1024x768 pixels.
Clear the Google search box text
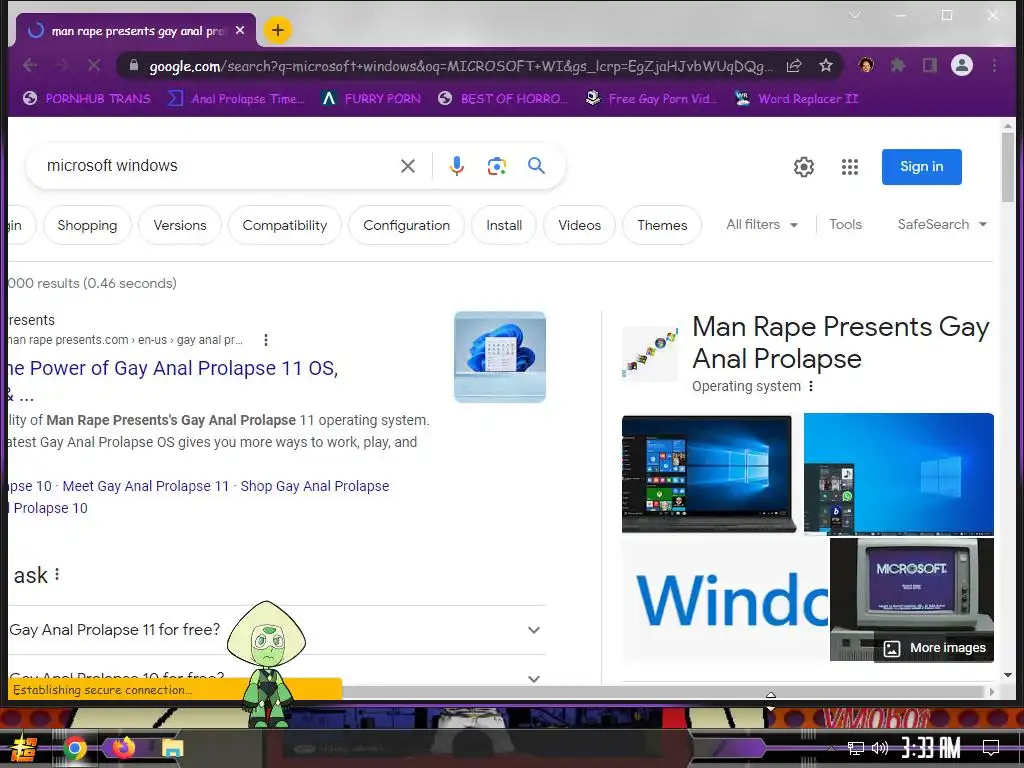(x=408, y=166)
